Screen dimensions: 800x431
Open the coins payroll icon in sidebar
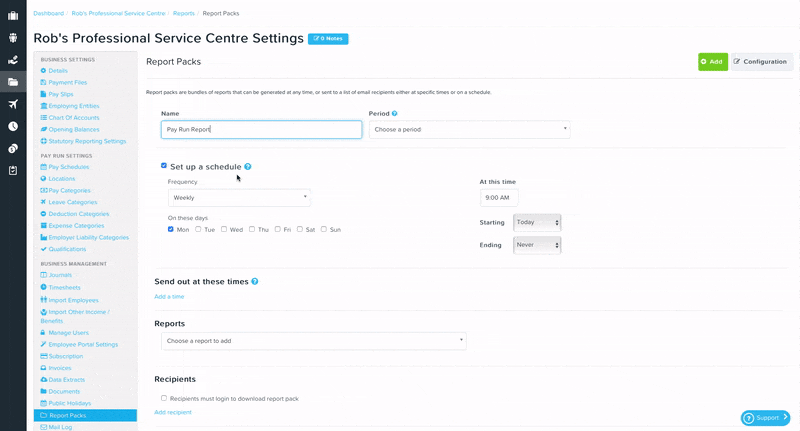(13, 148)
